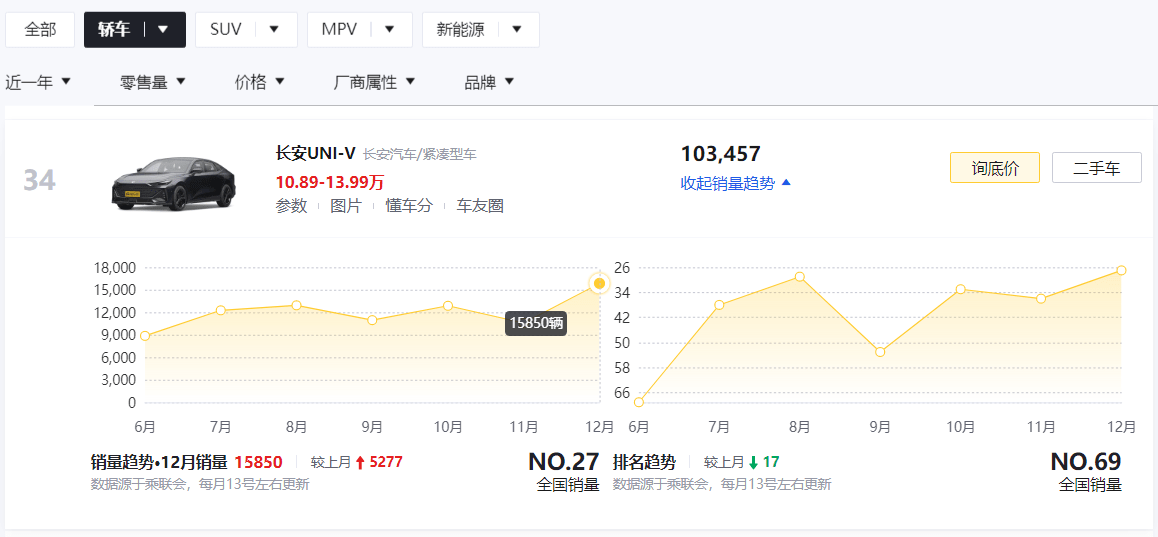Expand the 价格 filter
Viewport: 1158px width, 537px height.
[x=260, y=82]
